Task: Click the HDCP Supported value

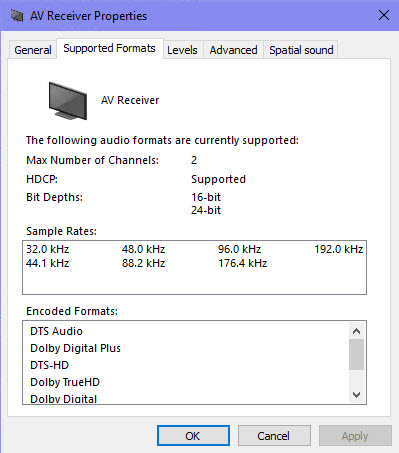Action: (x=218, y=179)
